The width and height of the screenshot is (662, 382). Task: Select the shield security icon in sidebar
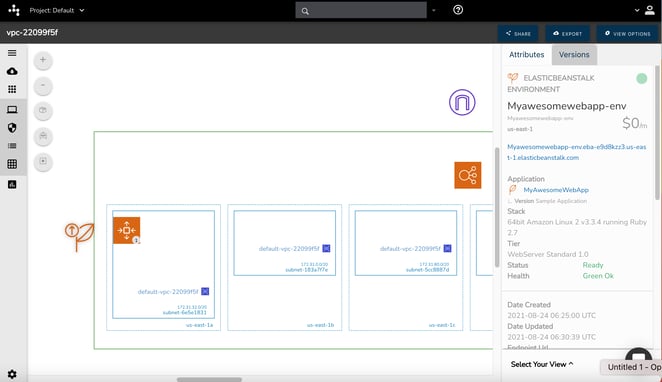tap(12, 127)
